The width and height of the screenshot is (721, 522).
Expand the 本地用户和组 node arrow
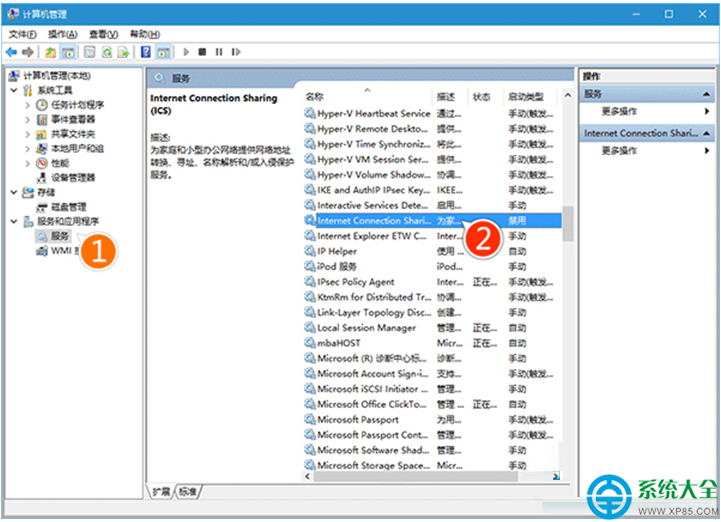pos(28,149)
